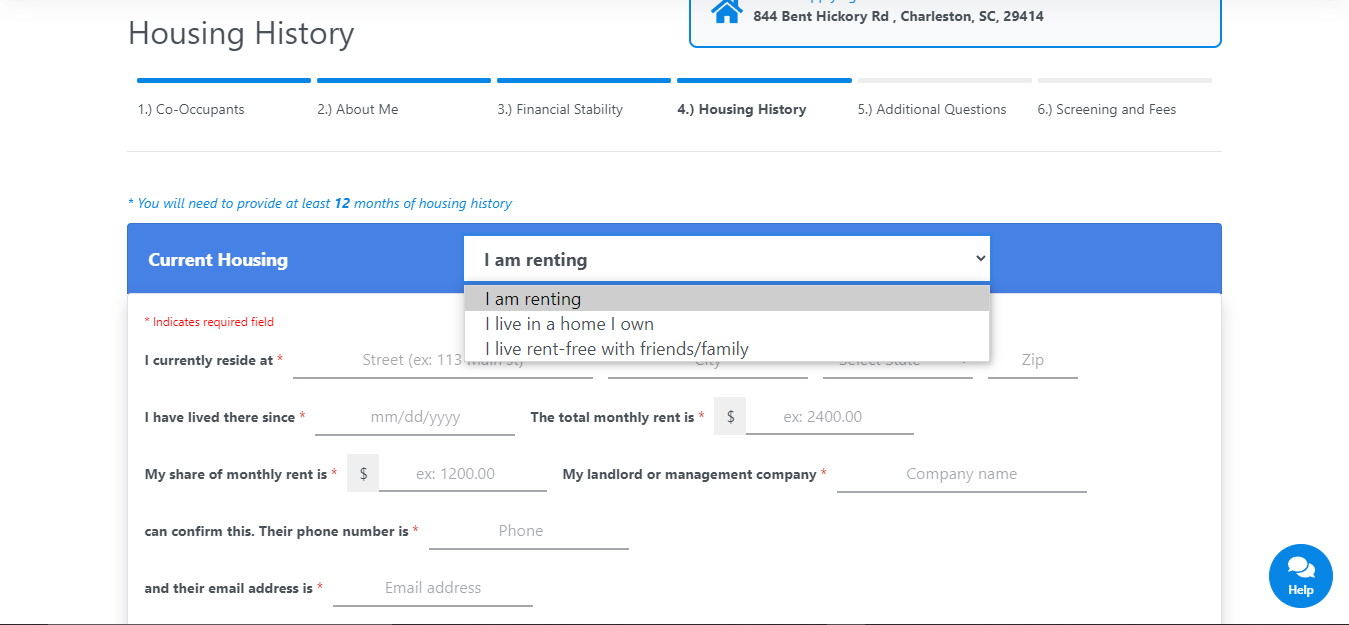The height and width of the screenshot is (625, 1349).
Task: Focus the Street address field
Action: 443,360
